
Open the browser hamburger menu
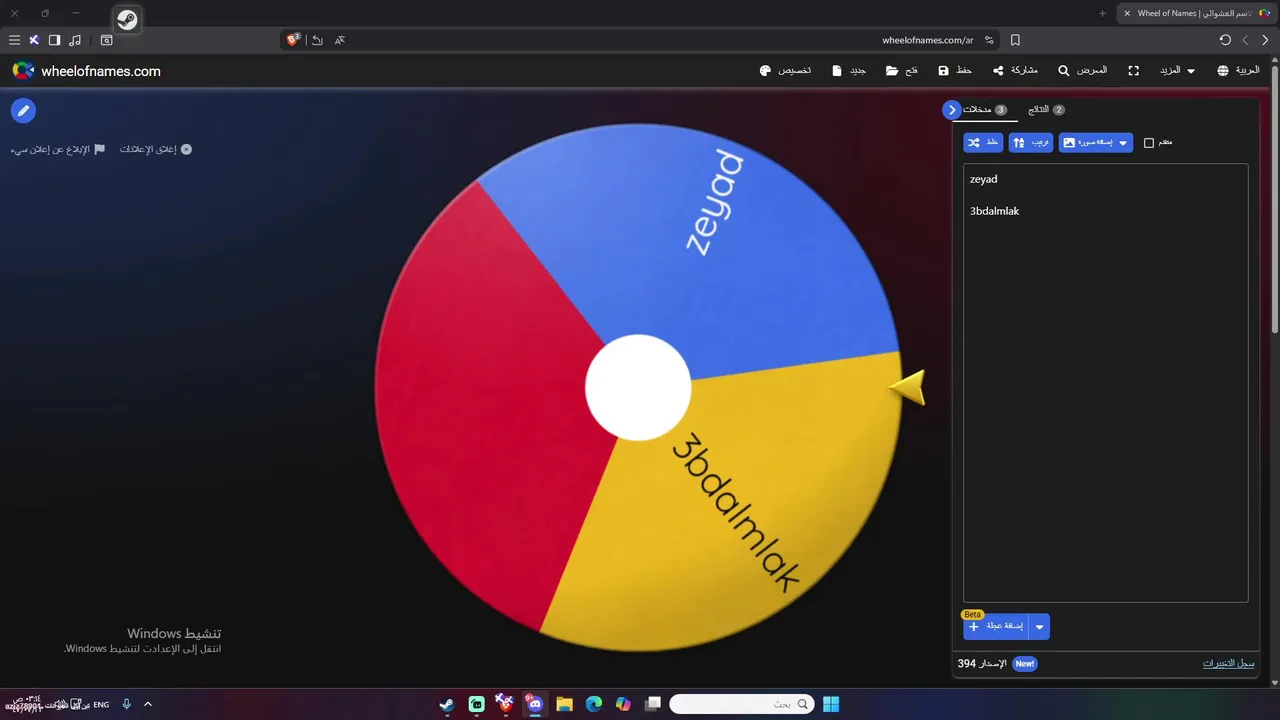14,40
